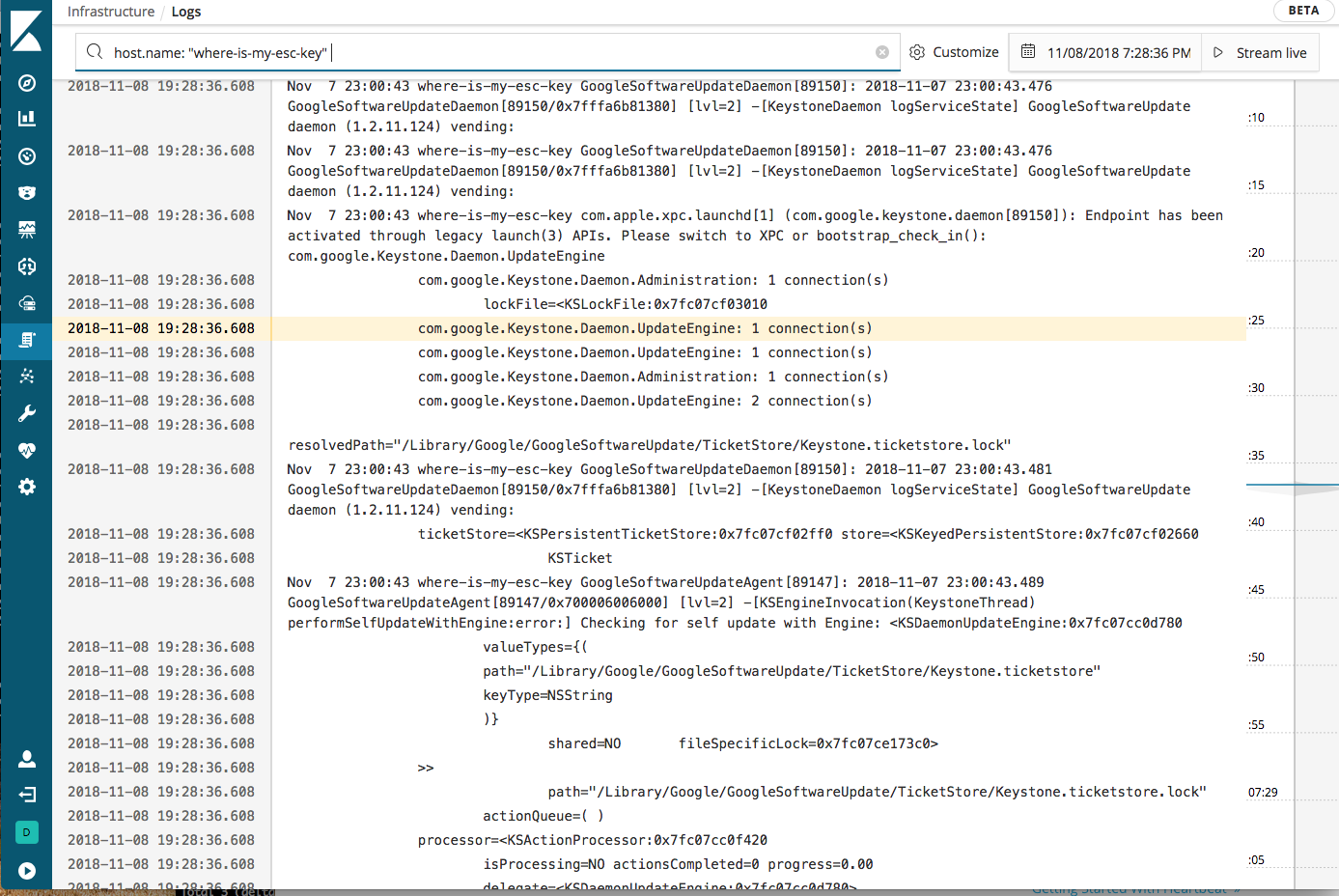Image resolution: width=1339 pixels, height=896 pixels.
Task: Jump to the :50 minimap time marker
Action: (x=1256, y=658)
